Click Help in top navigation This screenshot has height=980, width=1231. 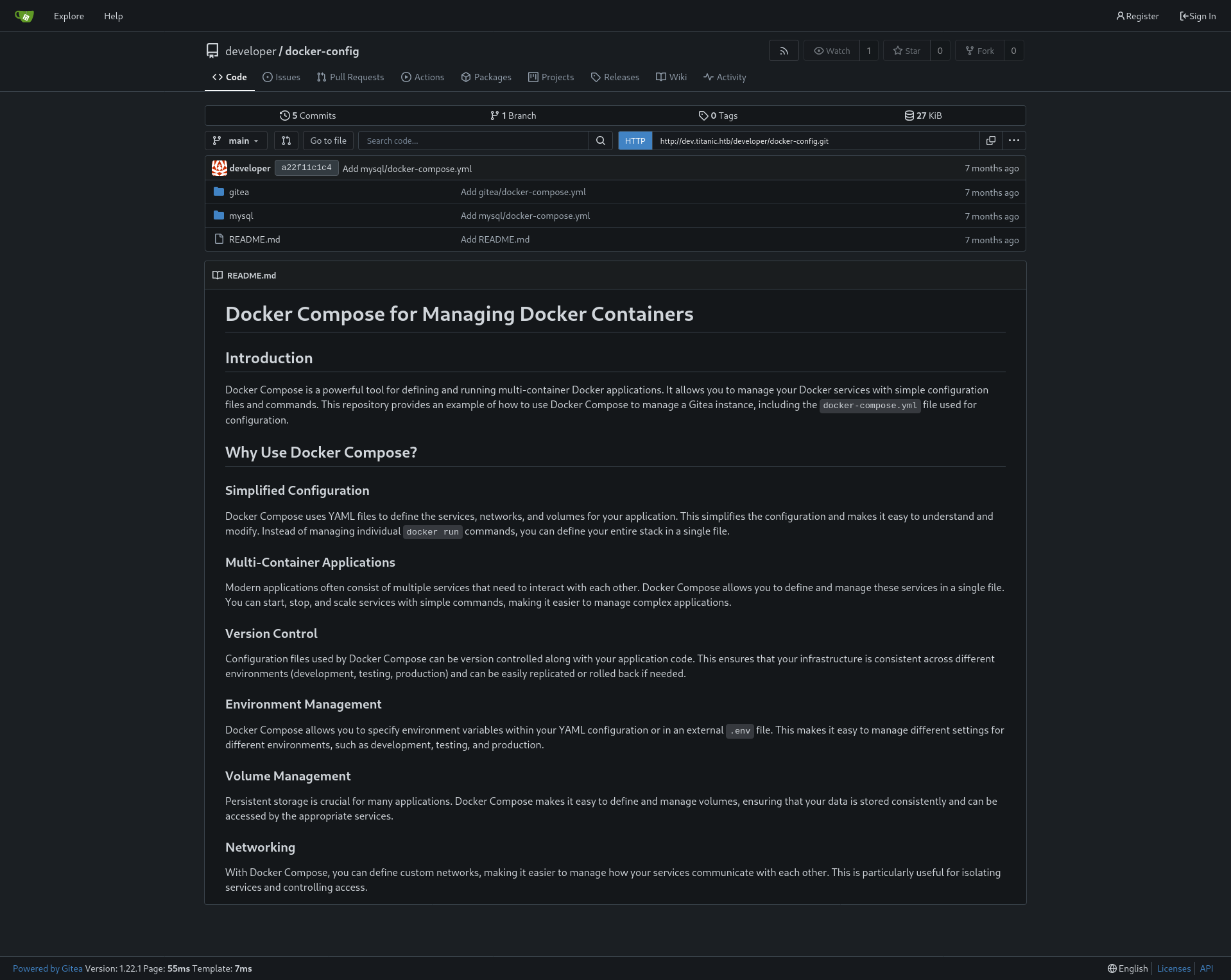(x=114, y=16)
